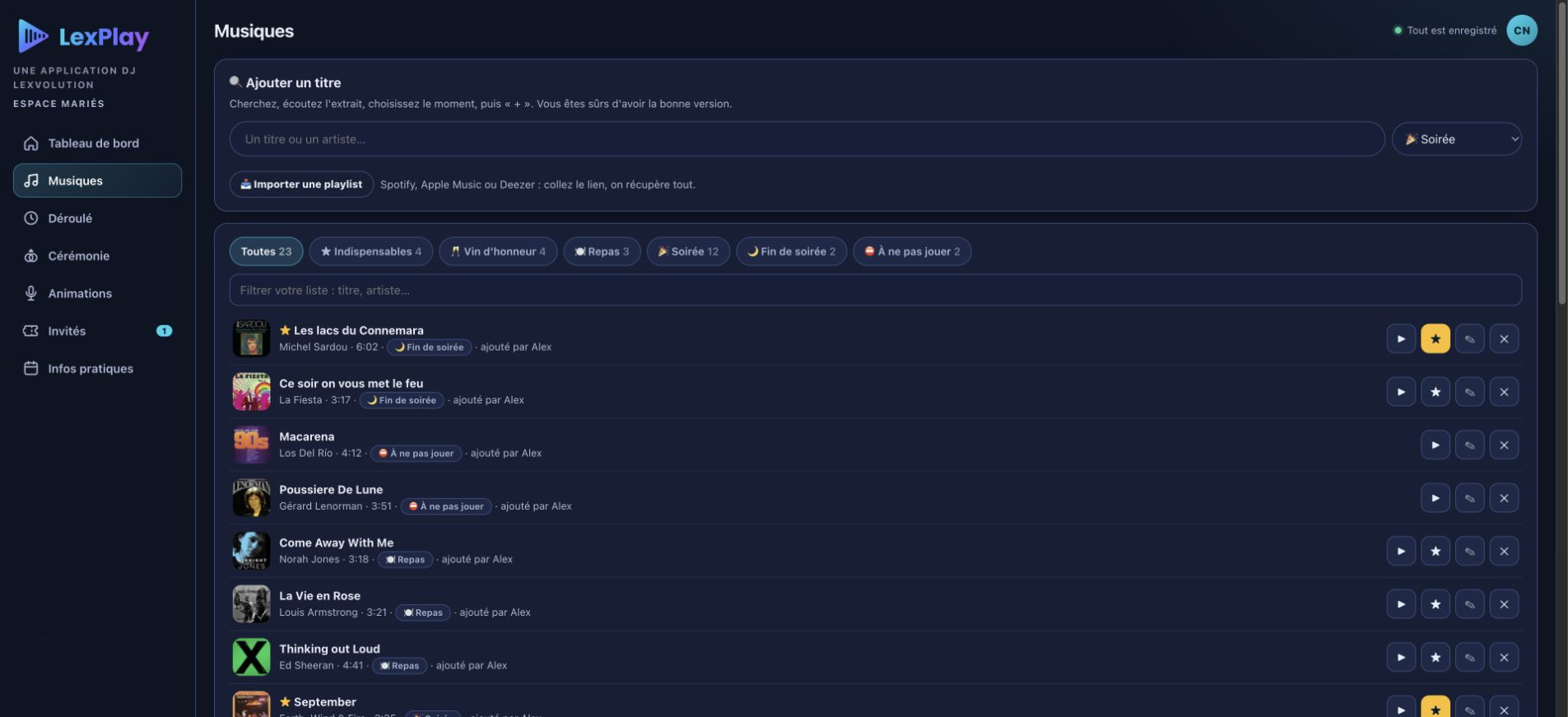Delete La Vie en Rose
1568x717 pixels.
tap(1505, 604)
